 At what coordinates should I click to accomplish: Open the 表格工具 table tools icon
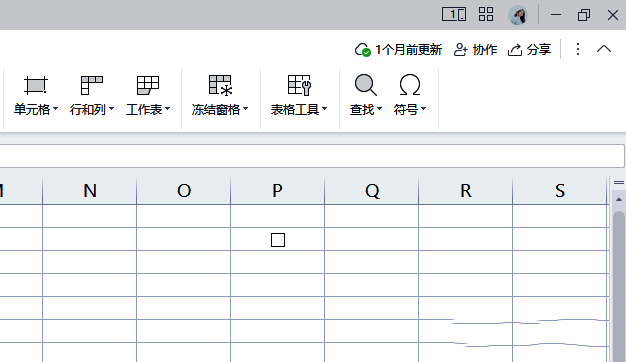click(299, 85)
